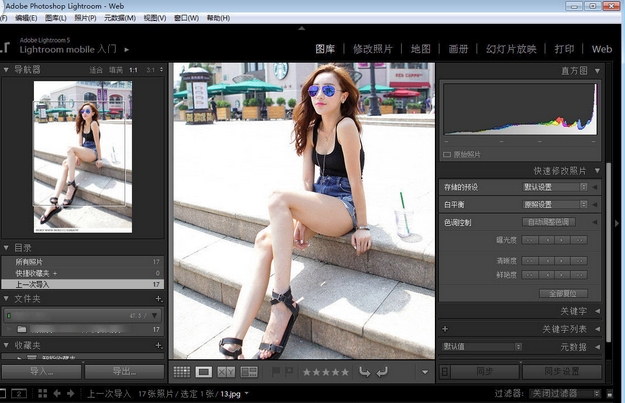Select loupe view icon in toolbar

point(204,372)
